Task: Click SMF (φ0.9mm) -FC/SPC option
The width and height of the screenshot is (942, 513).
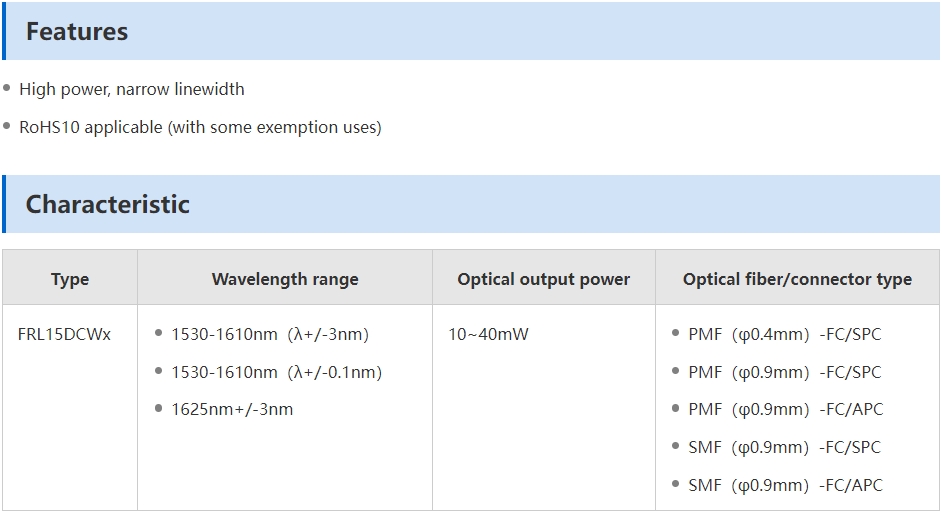Action: pos(785,447)
